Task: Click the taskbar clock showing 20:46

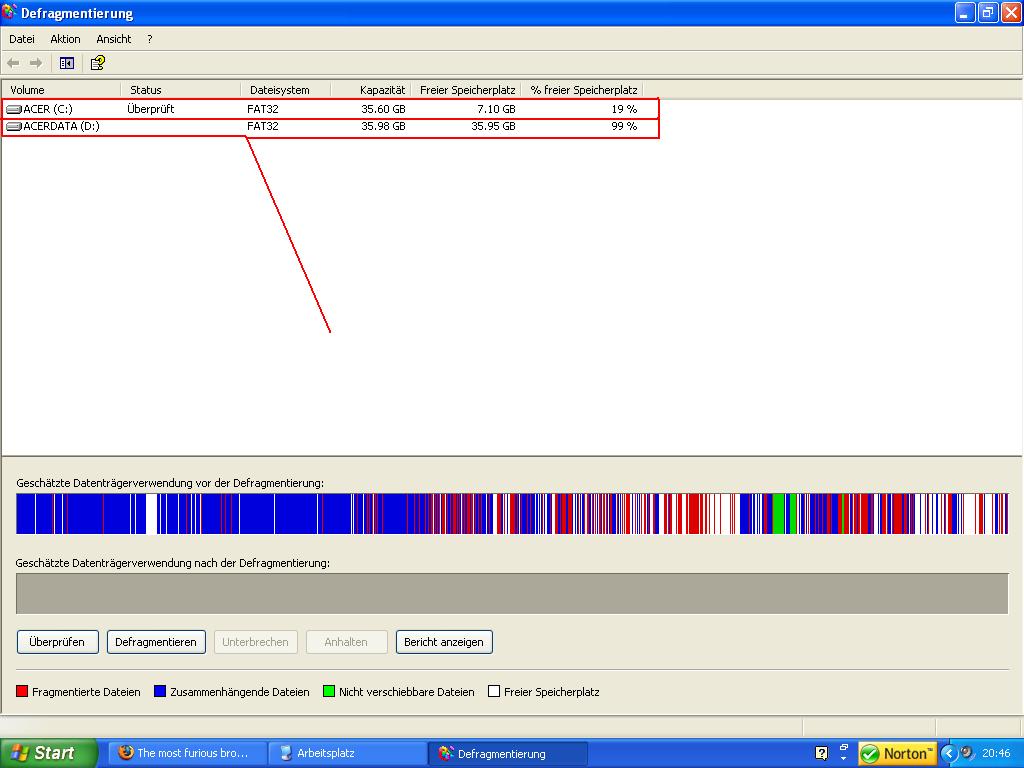Action: click(x=996, y=754)
